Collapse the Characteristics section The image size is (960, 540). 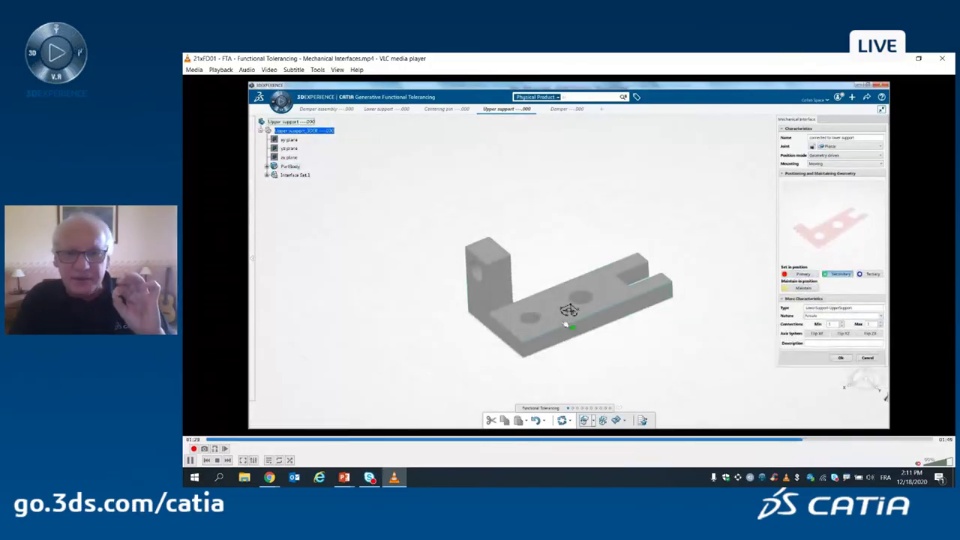pos(782,129)
